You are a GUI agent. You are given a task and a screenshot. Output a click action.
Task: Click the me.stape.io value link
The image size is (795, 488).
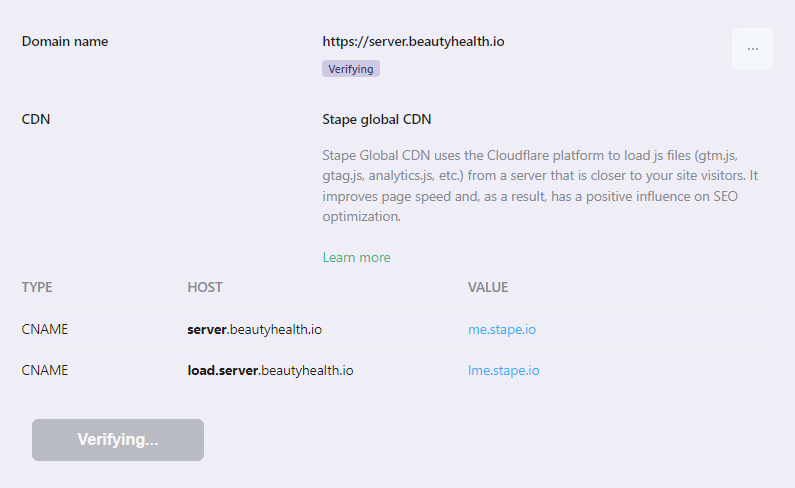[502, 329]
